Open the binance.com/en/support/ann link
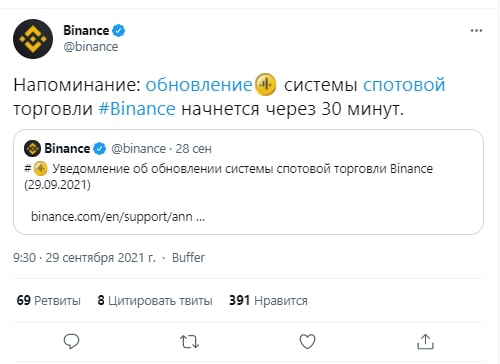This screenshot has width=500, height=364. (x=118, y=217)
